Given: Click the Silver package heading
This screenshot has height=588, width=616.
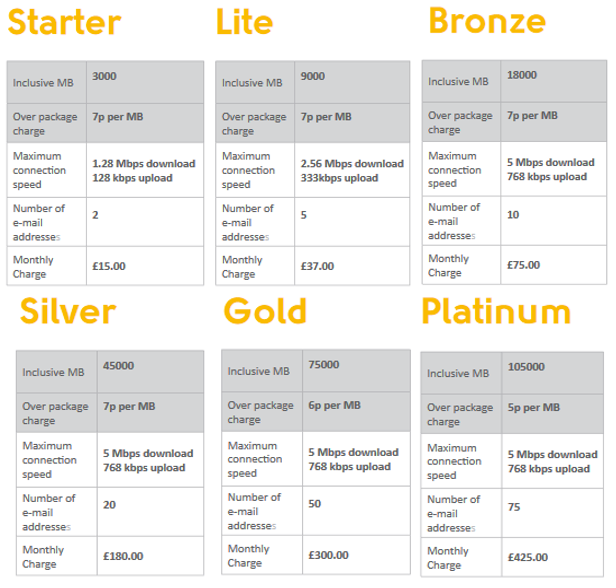Looking at the screenshot, I should point(68,311).
